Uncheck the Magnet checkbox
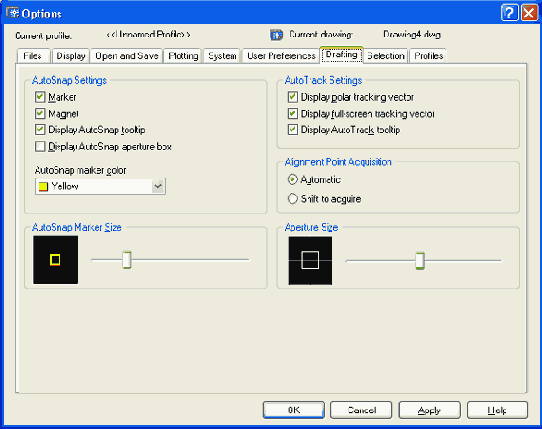 [40, 113]
